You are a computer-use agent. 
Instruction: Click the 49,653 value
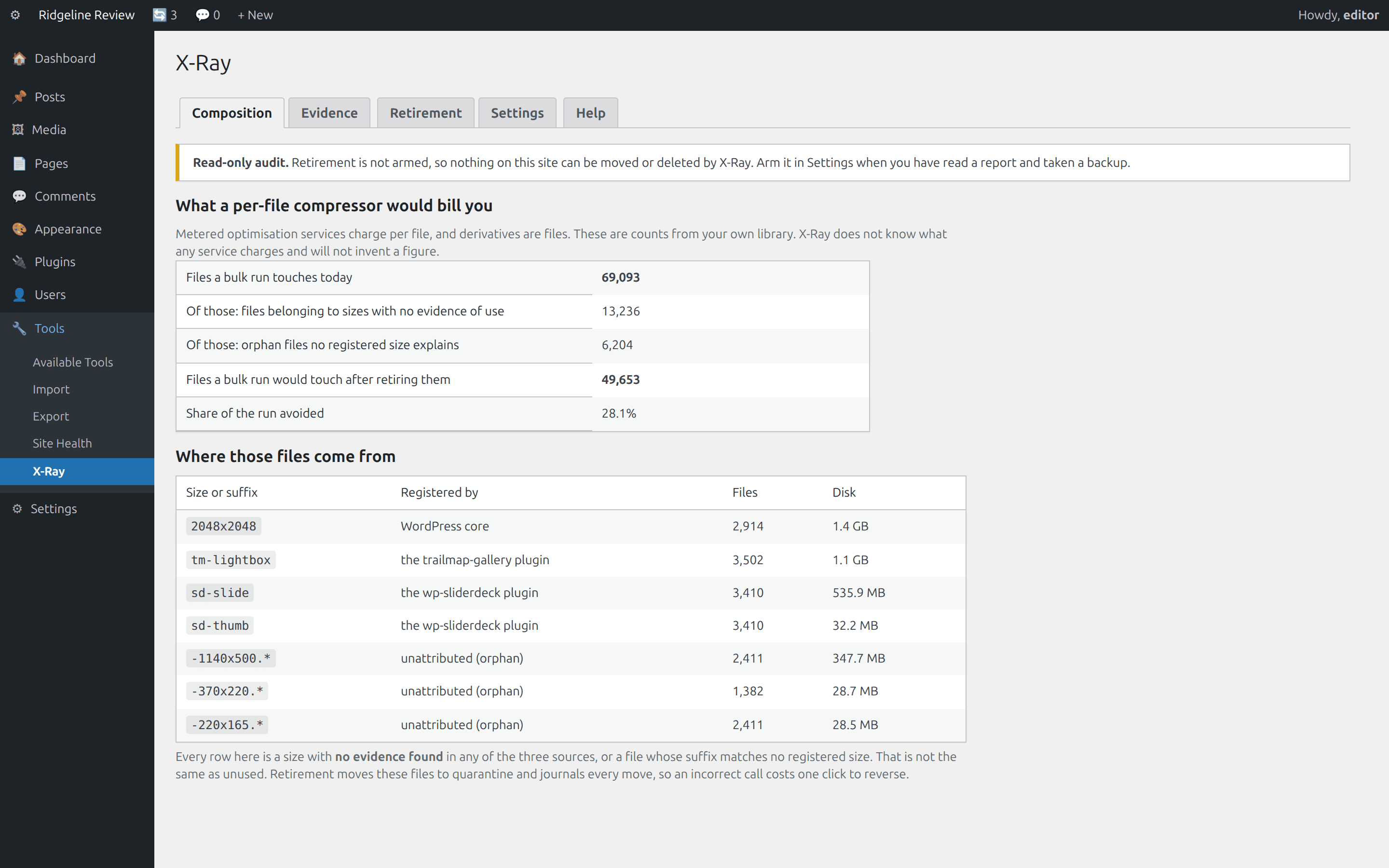[x=620, y=380]
